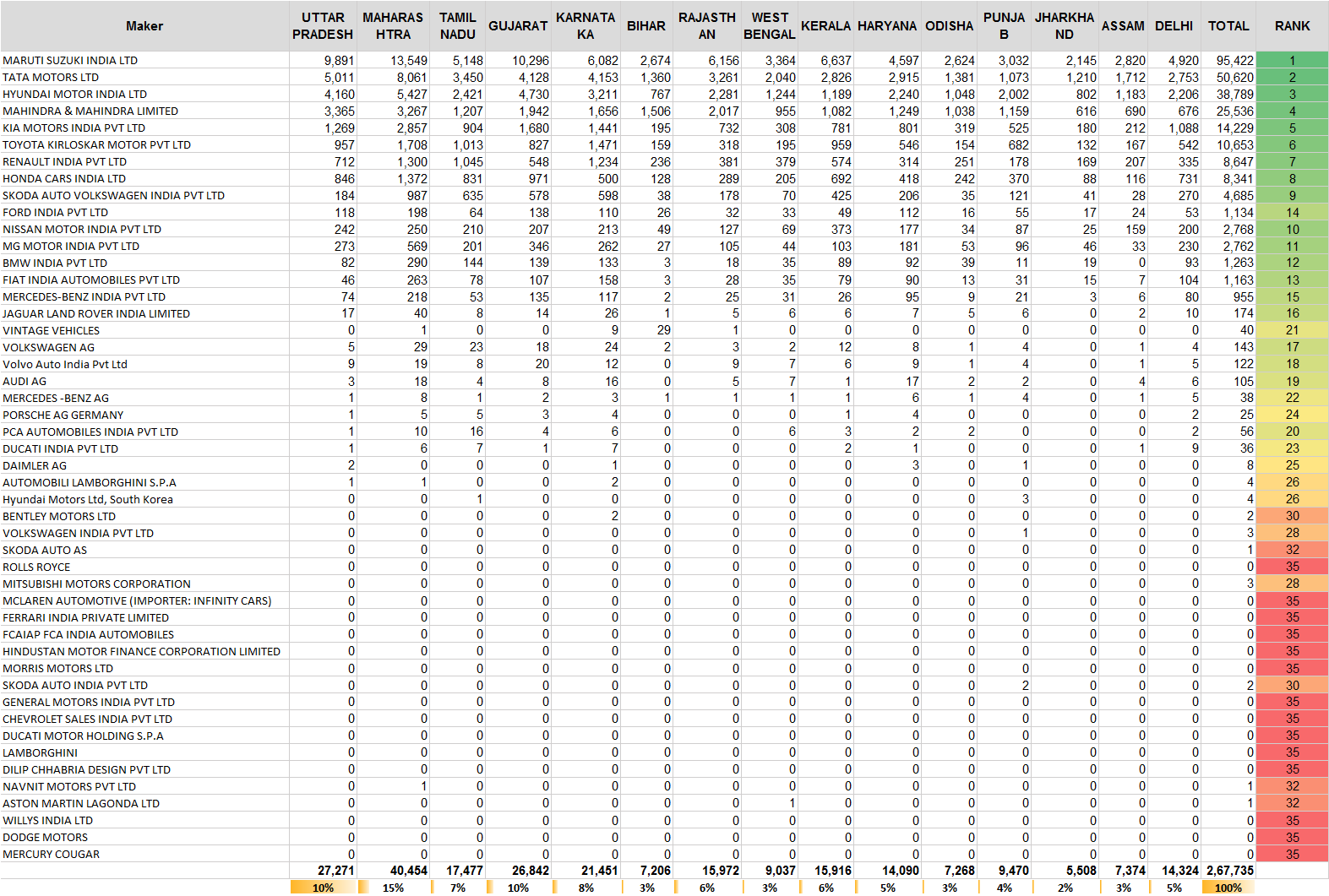Select the 100% total share data bar
Screen dimensions: 1329x896
(x=1228, y=888)
